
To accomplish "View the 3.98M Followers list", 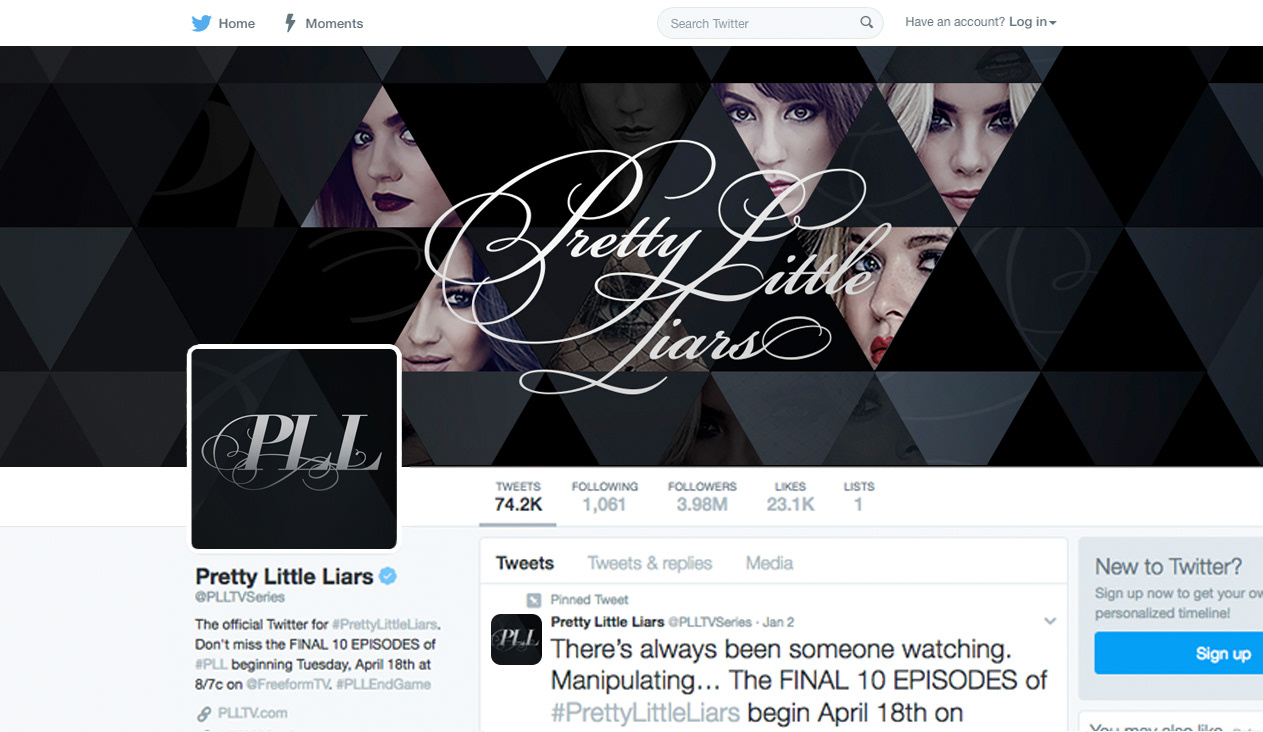I will [702, 496].
